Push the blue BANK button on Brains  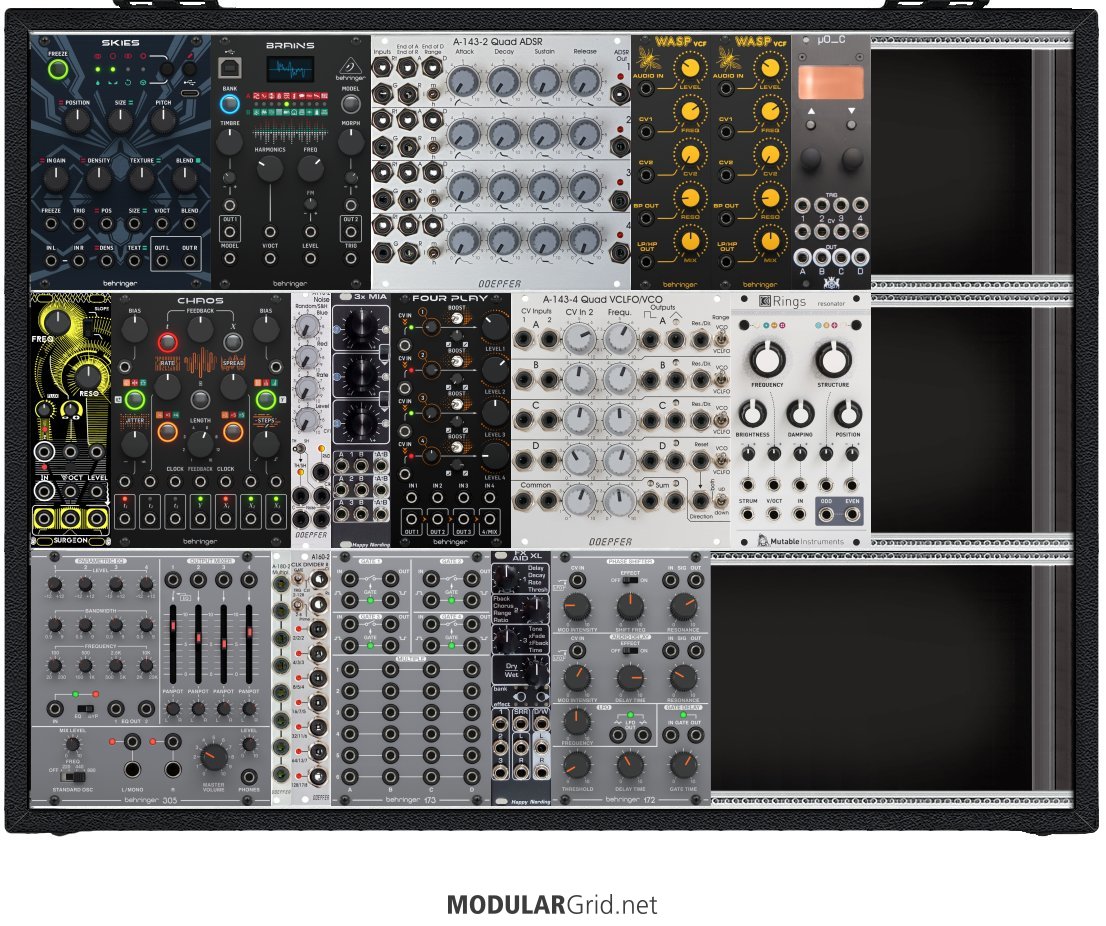point(229,104)
